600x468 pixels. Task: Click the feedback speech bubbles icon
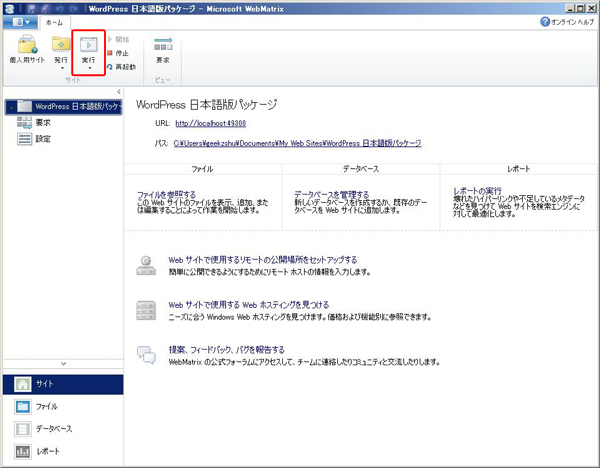(x=146, y=355)
